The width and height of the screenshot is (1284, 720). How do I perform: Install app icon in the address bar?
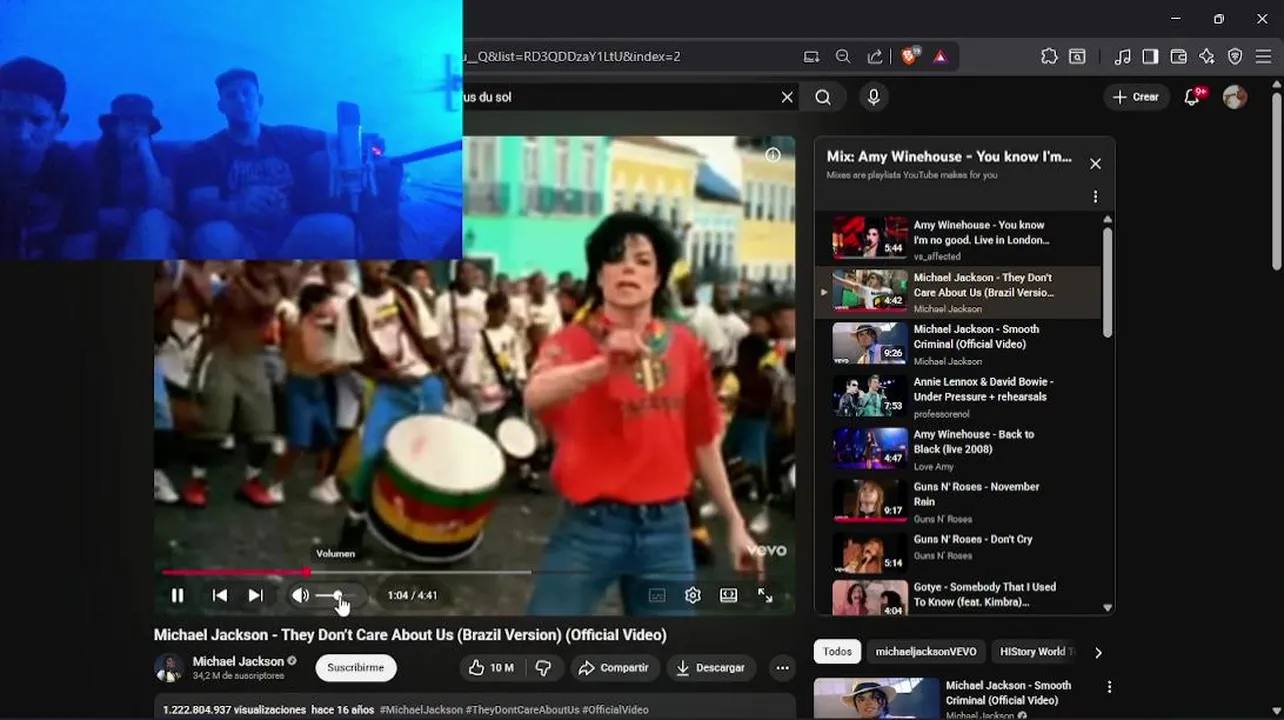[811, 57]
